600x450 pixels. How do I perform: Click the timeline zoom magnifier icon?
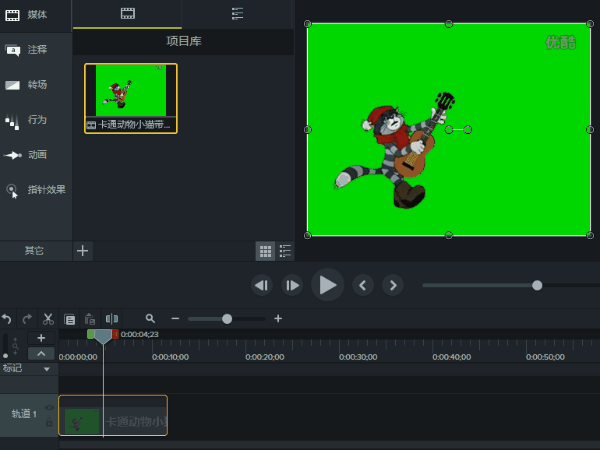(150, 318)
